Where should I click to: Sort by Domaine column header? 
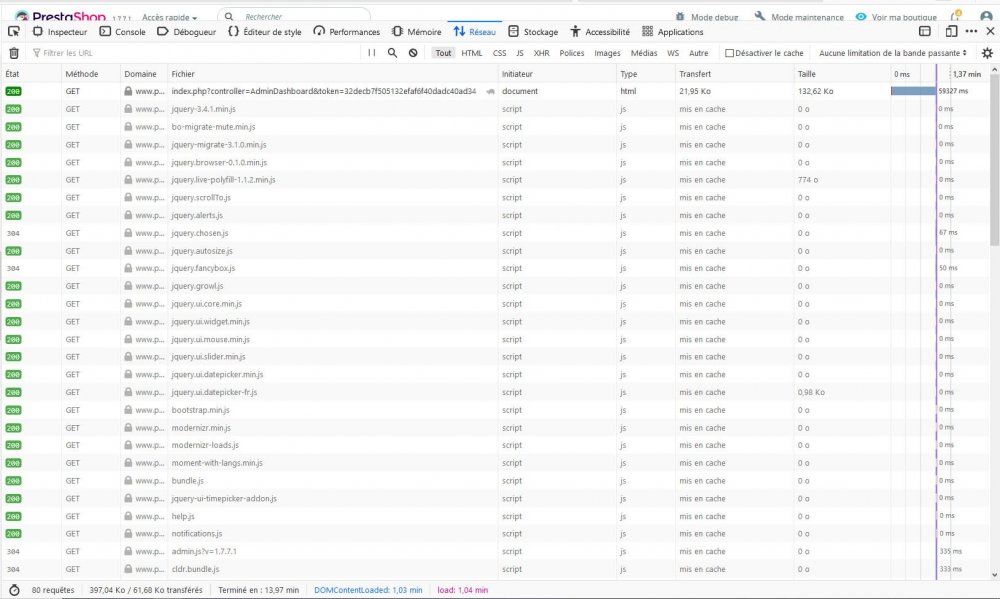click(x=143, y=74)
